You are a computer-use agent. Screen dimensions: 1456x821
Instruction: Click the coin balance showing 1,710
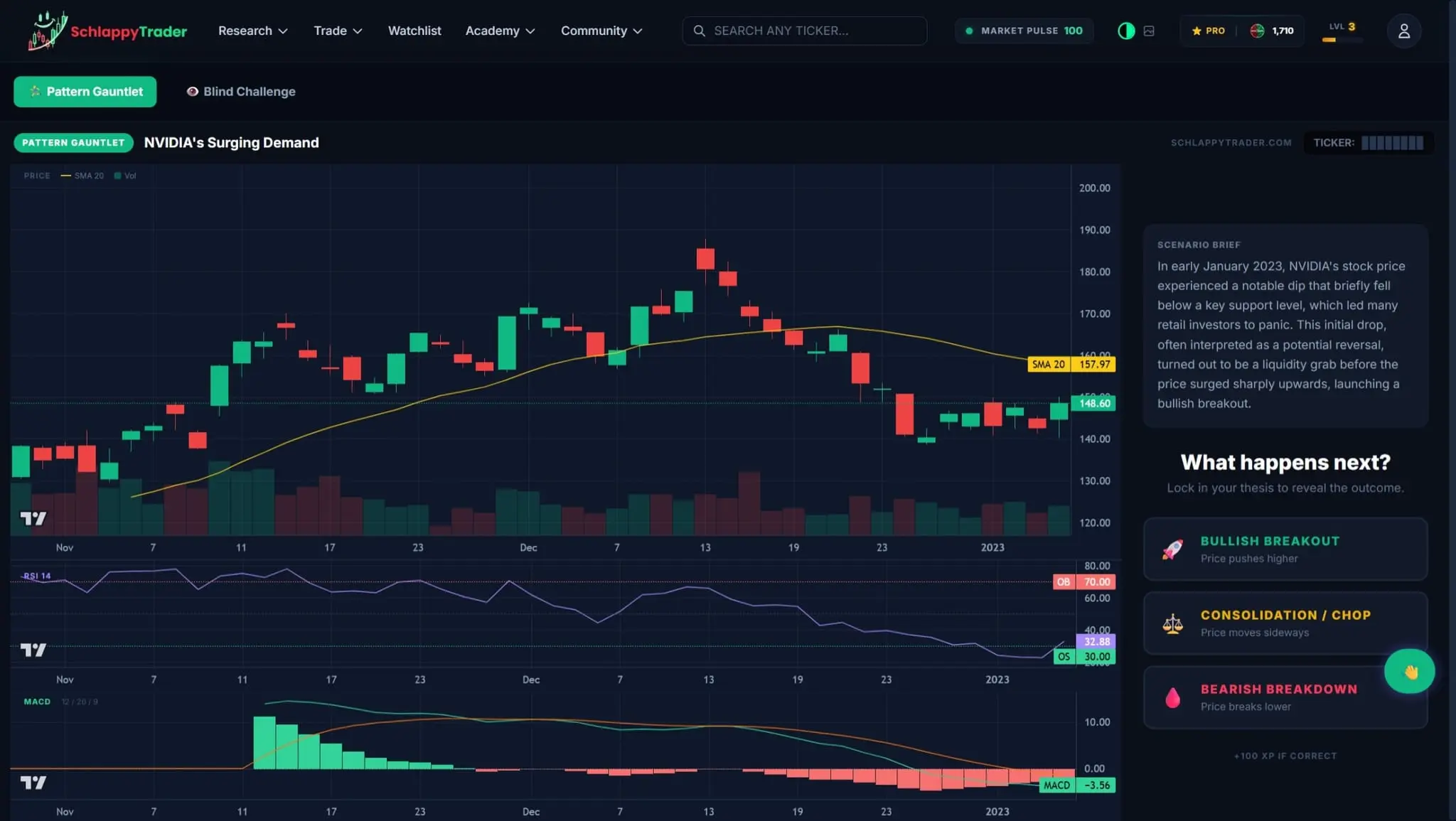1272,31
